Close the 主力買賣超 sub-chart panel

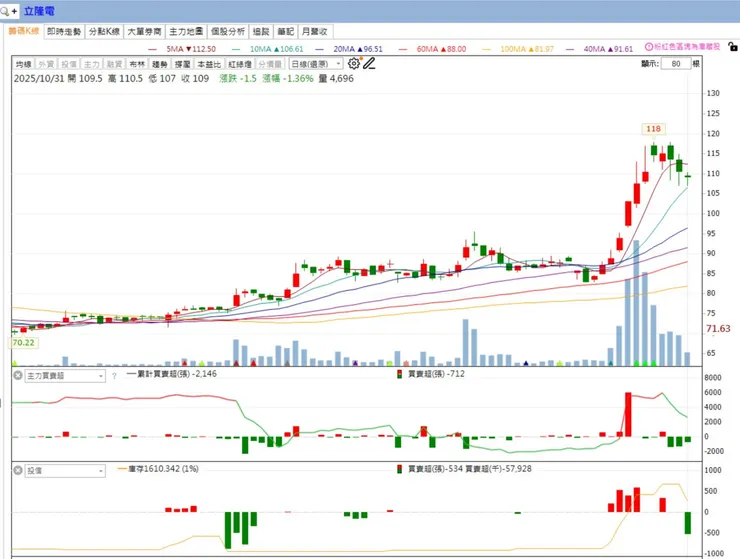pyautogui.click(x=18, y=375)
